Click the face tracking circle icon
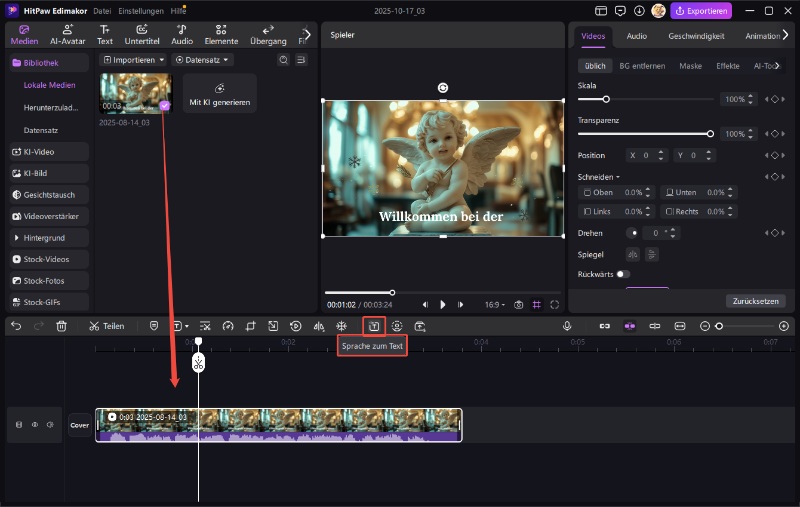This screenshot has width=800, height=507. pos(397,326)
